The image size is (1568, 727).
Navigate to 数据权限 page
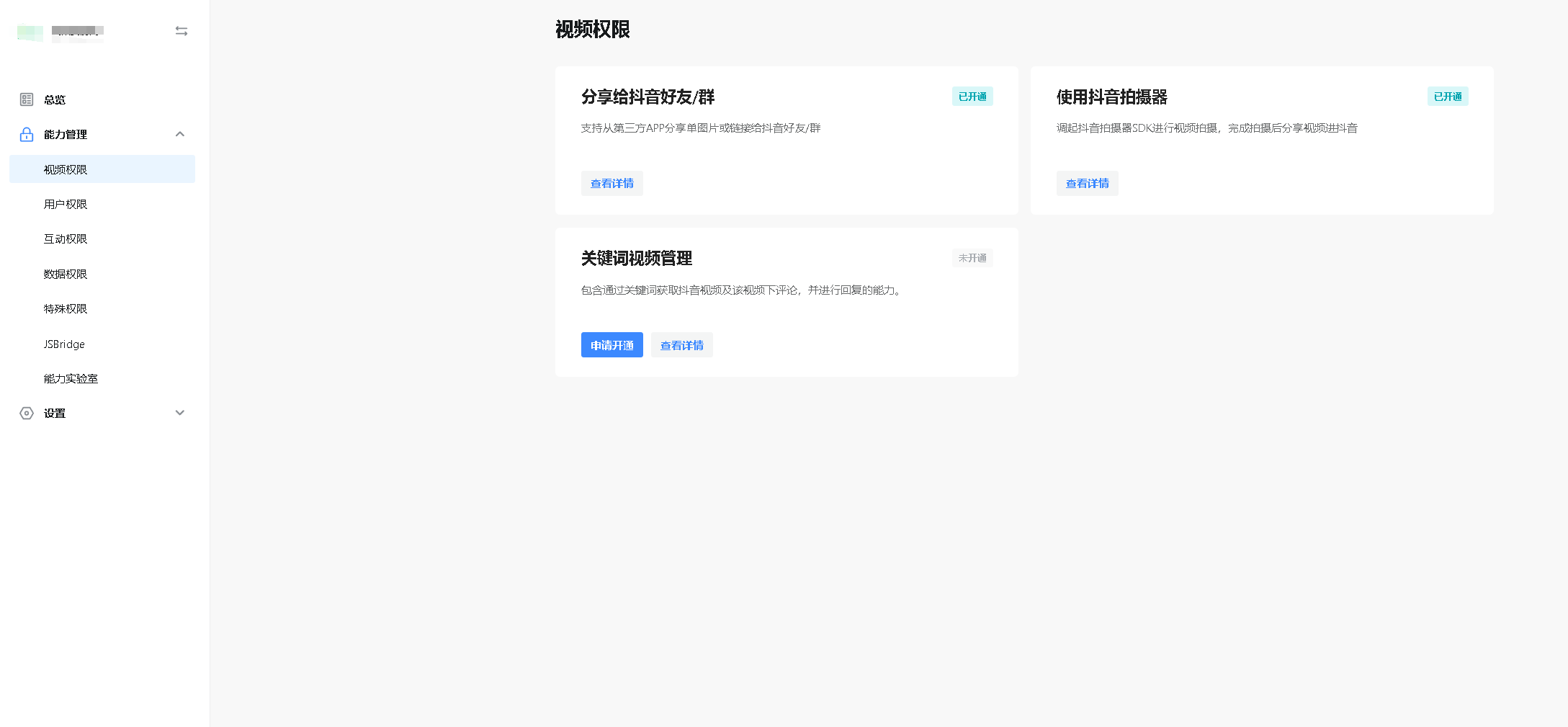point(66,274)
